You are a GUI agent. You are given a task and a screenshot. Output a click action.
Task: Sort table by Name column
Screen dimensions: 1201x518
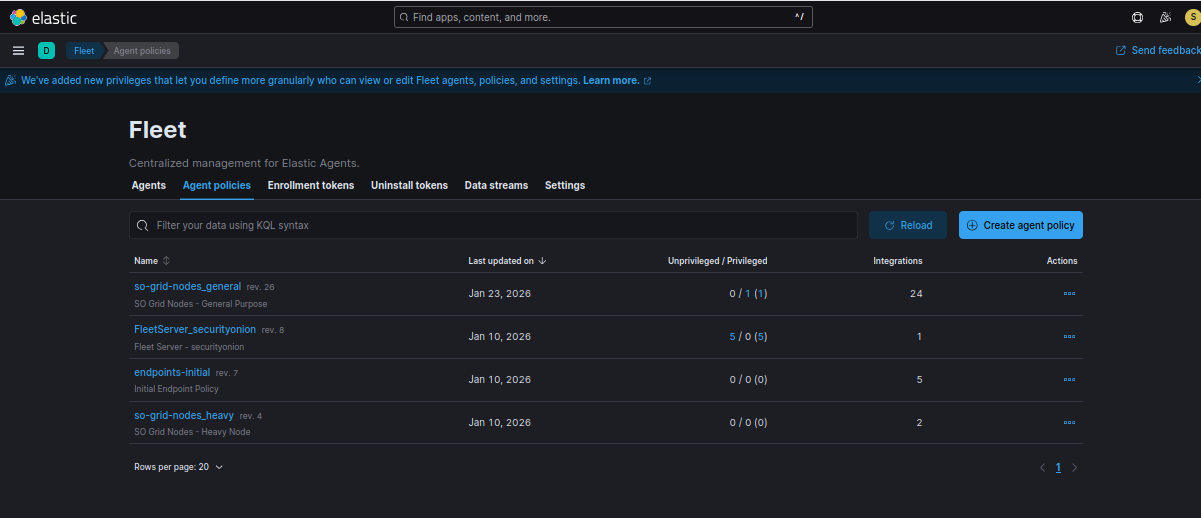coord(152,261)
